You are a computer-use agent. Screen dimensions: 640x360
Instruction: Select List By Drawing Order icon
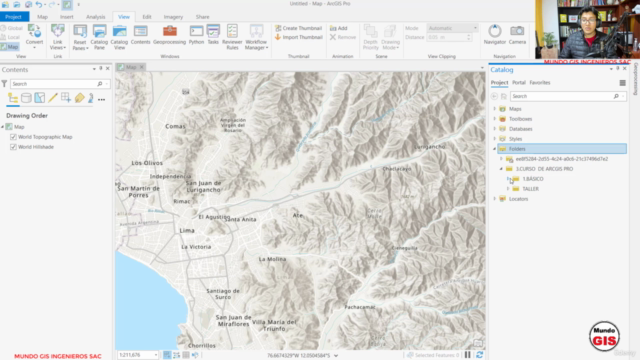coord(13,98)
